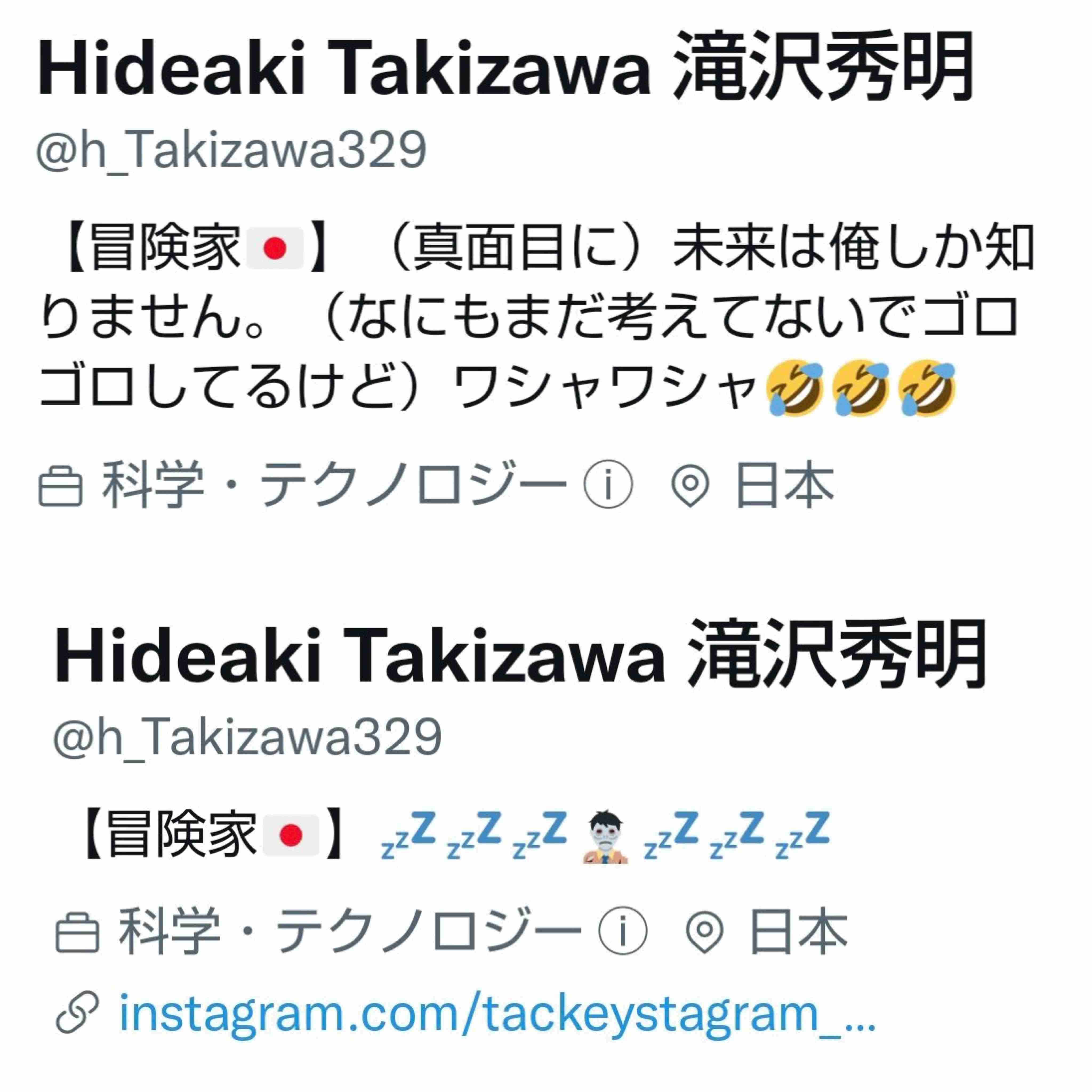Click the Japan flag in the upper bio
This screenshot has height=1092, width=1092.
coord(275,249)
